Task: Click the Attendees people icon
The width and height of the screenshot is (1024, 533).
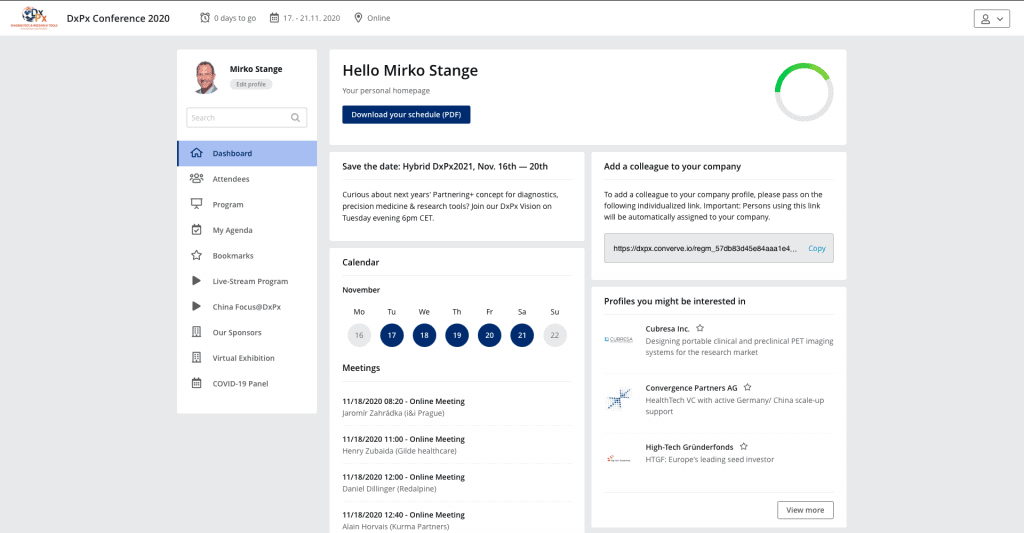Action: 196,179
